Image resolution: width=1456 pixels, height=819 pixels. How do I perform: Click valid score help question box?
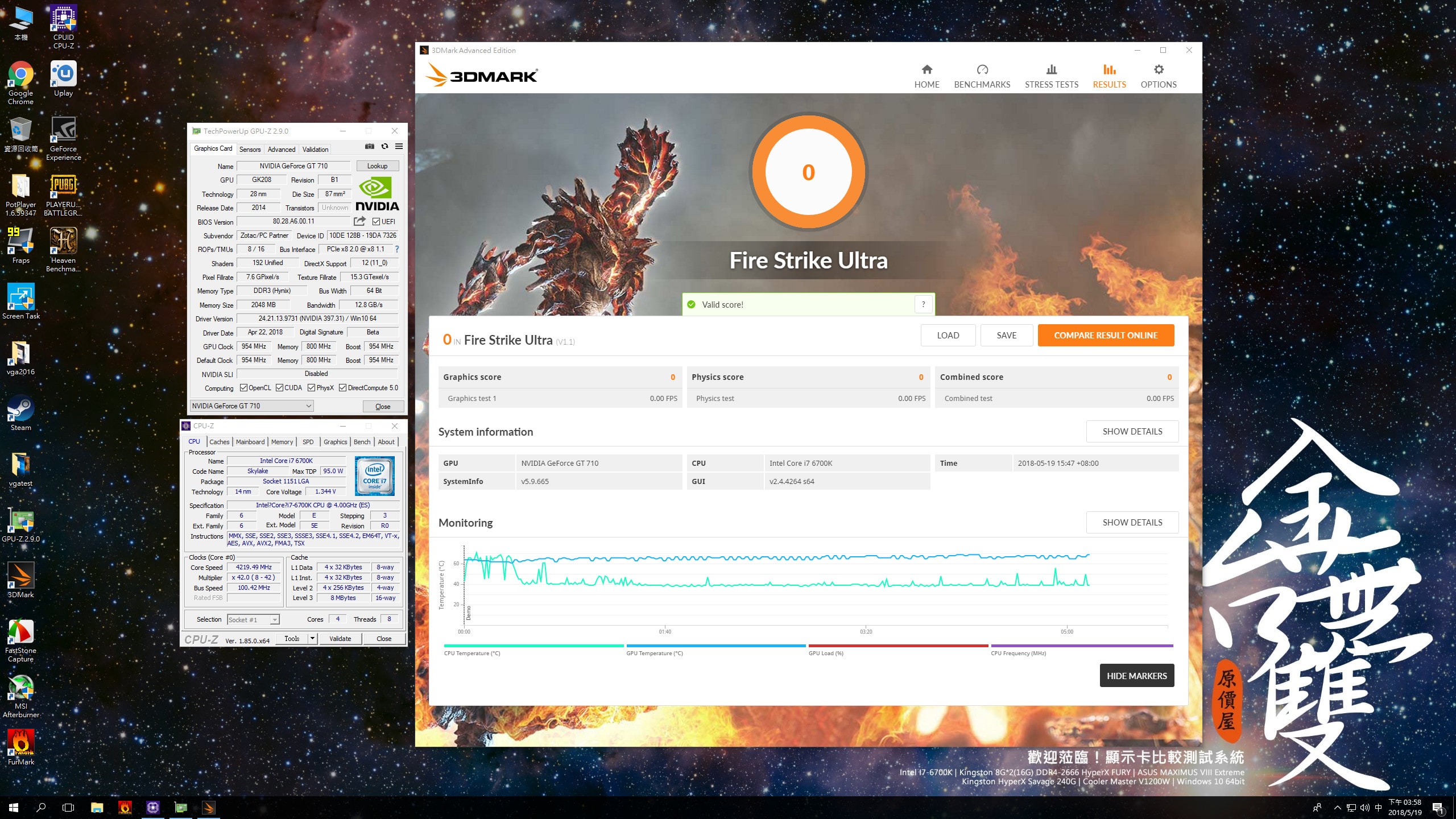(923, 304)
